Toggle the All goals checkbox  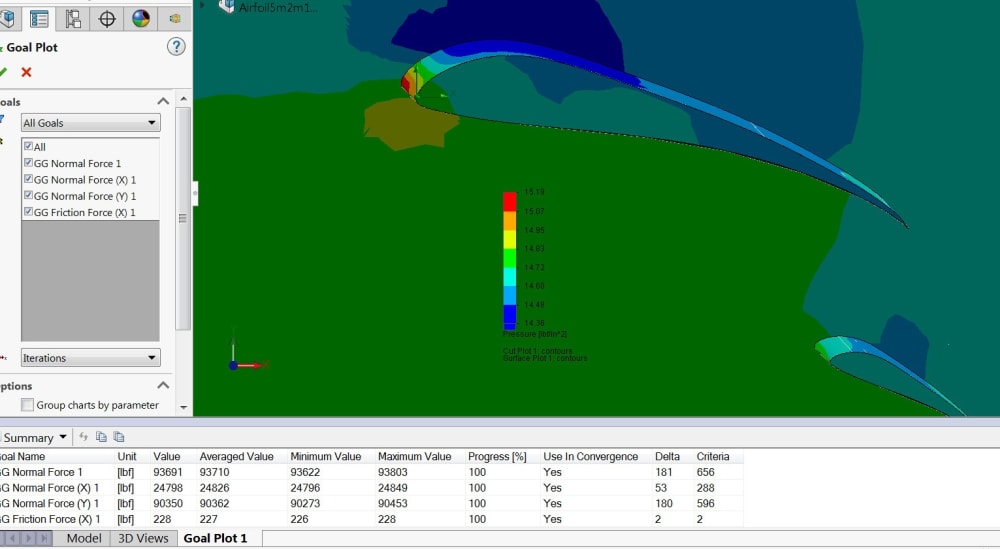click(28, 146)
